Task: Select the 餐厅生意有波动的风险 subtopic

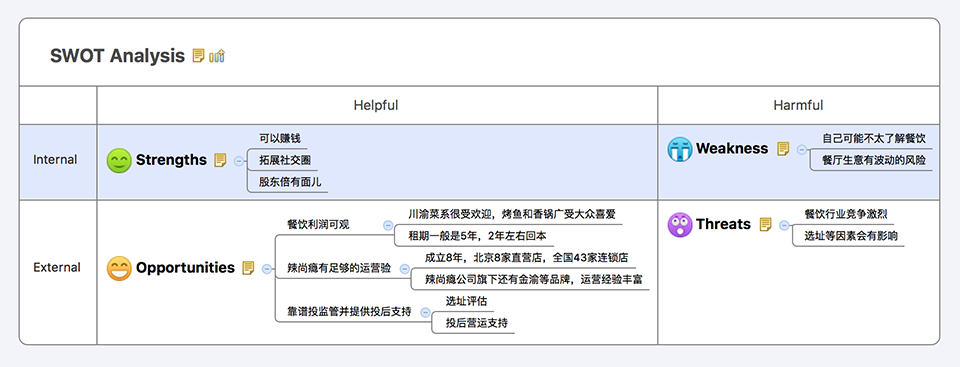Action: (x=873, y=161)
